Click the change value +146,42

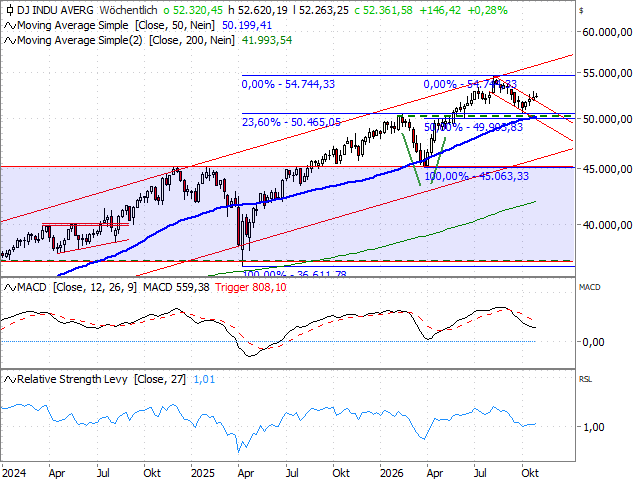(x=440, y=10)
